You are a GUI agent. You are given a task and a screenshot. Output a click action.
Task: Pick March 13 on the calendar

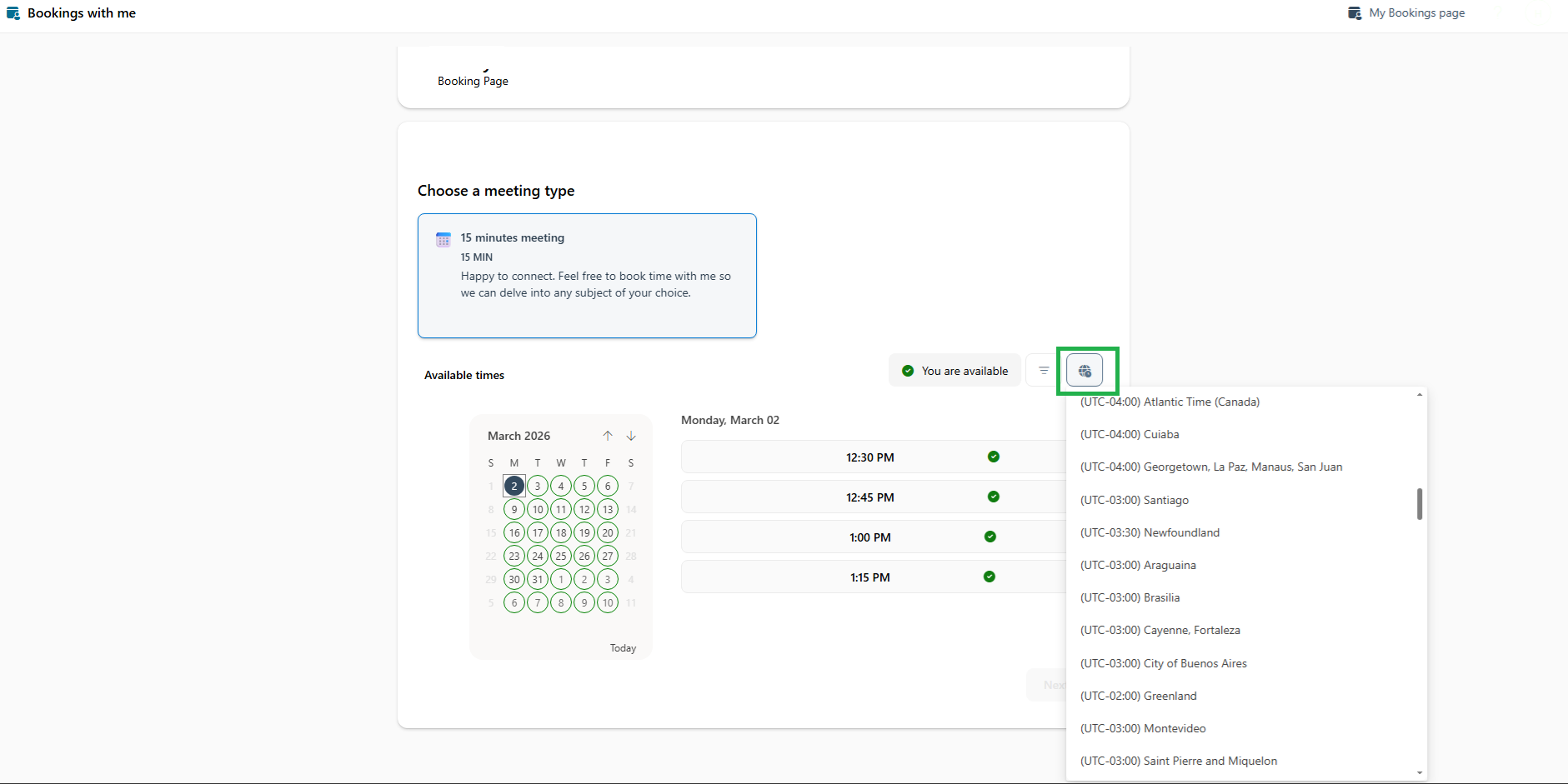[608, 509]
